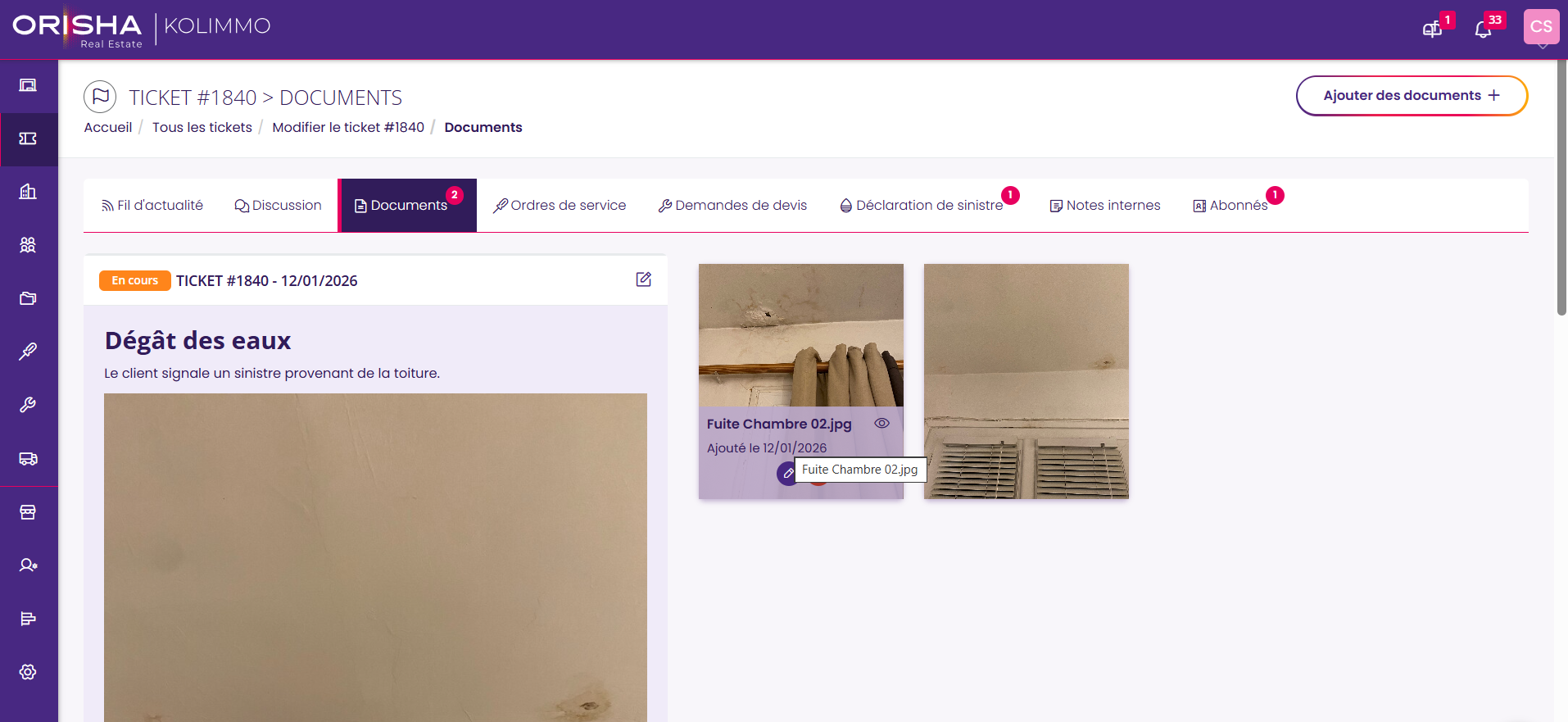Screen dimensions: 1568x722
Task: Open the truck icon in the sidebar
Action: click(x=28, y=459)
